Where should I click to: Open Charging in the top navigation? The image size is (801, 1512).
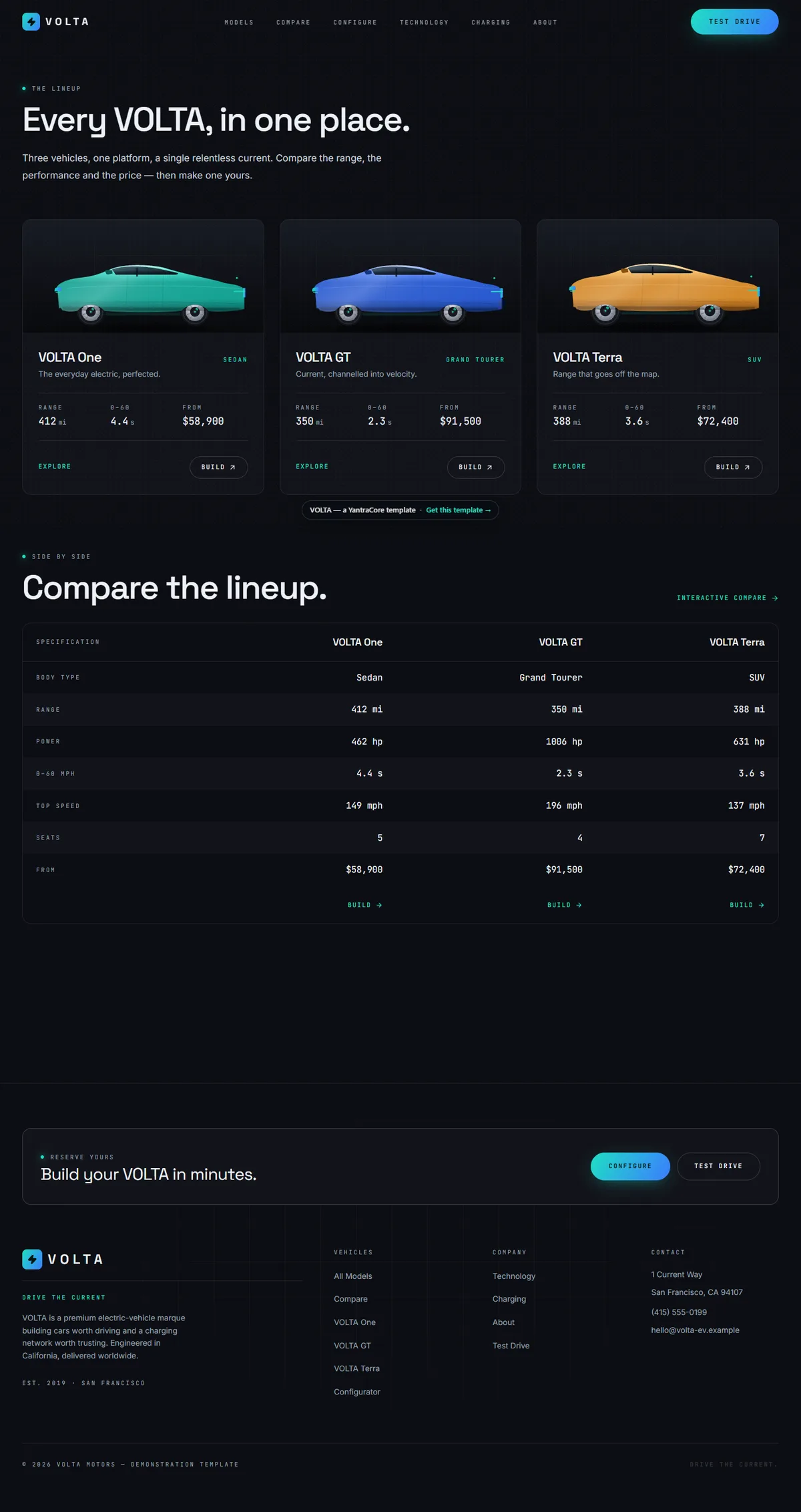coord(491,23)
